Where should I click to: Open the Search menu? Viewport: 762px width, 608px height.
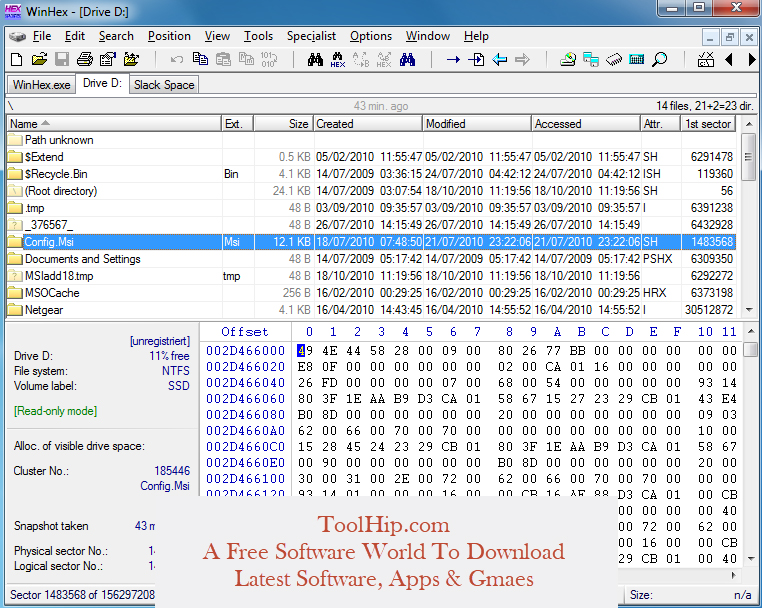pyautogui.click(x=116, y=36)
